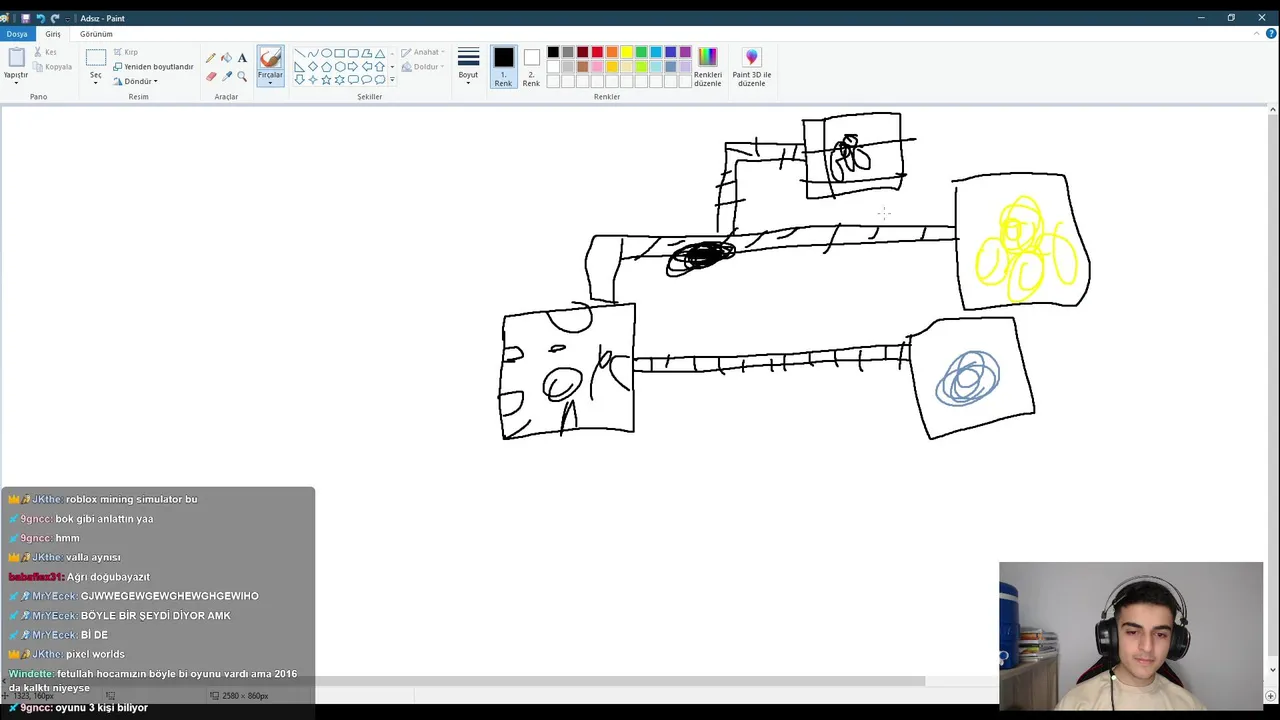The width and height of the screenshot is (1280, 720).
Task: Choose the five-point star shape
Action: [x=326, y=80]
